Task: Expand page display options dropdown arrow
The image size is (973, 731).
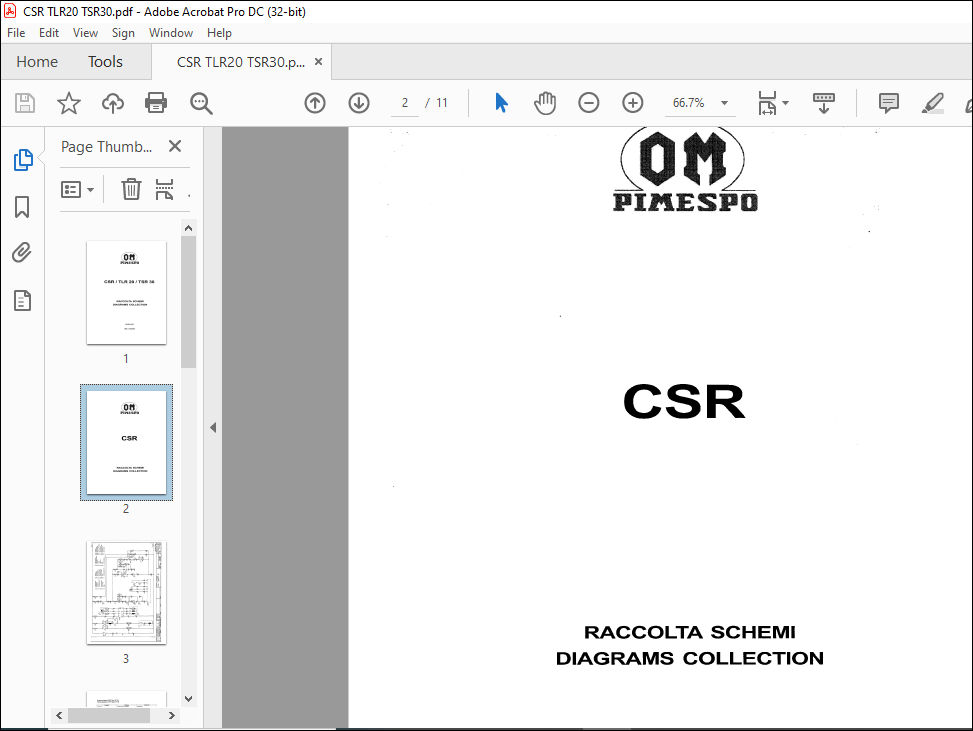Action: pyautogui.click(x=786, y=103)
